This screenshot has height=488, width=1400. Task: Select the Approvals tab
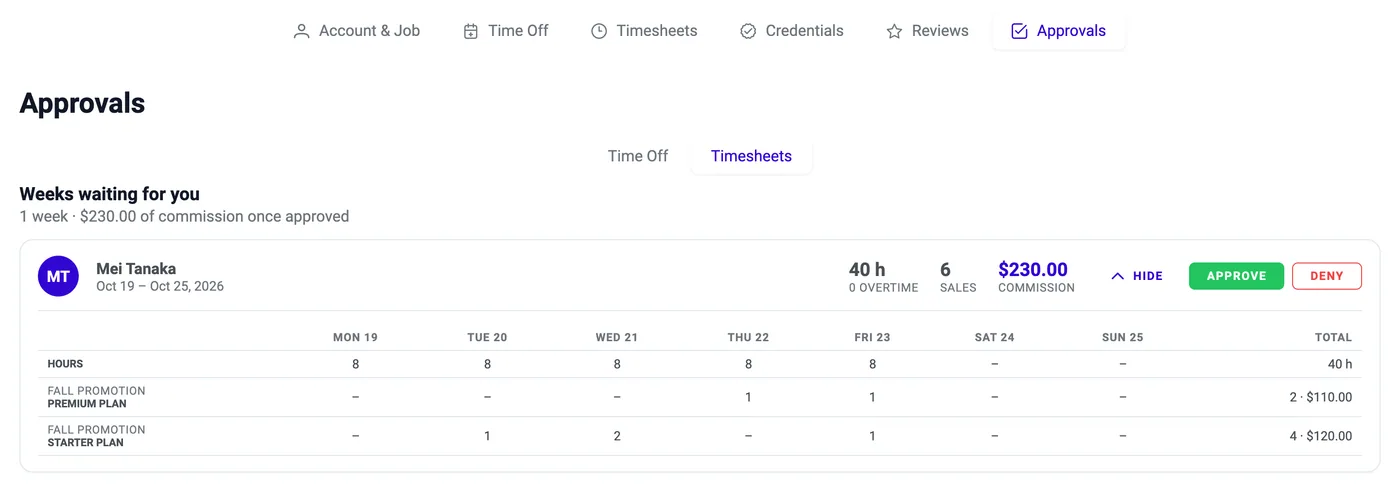(1058, 31)
